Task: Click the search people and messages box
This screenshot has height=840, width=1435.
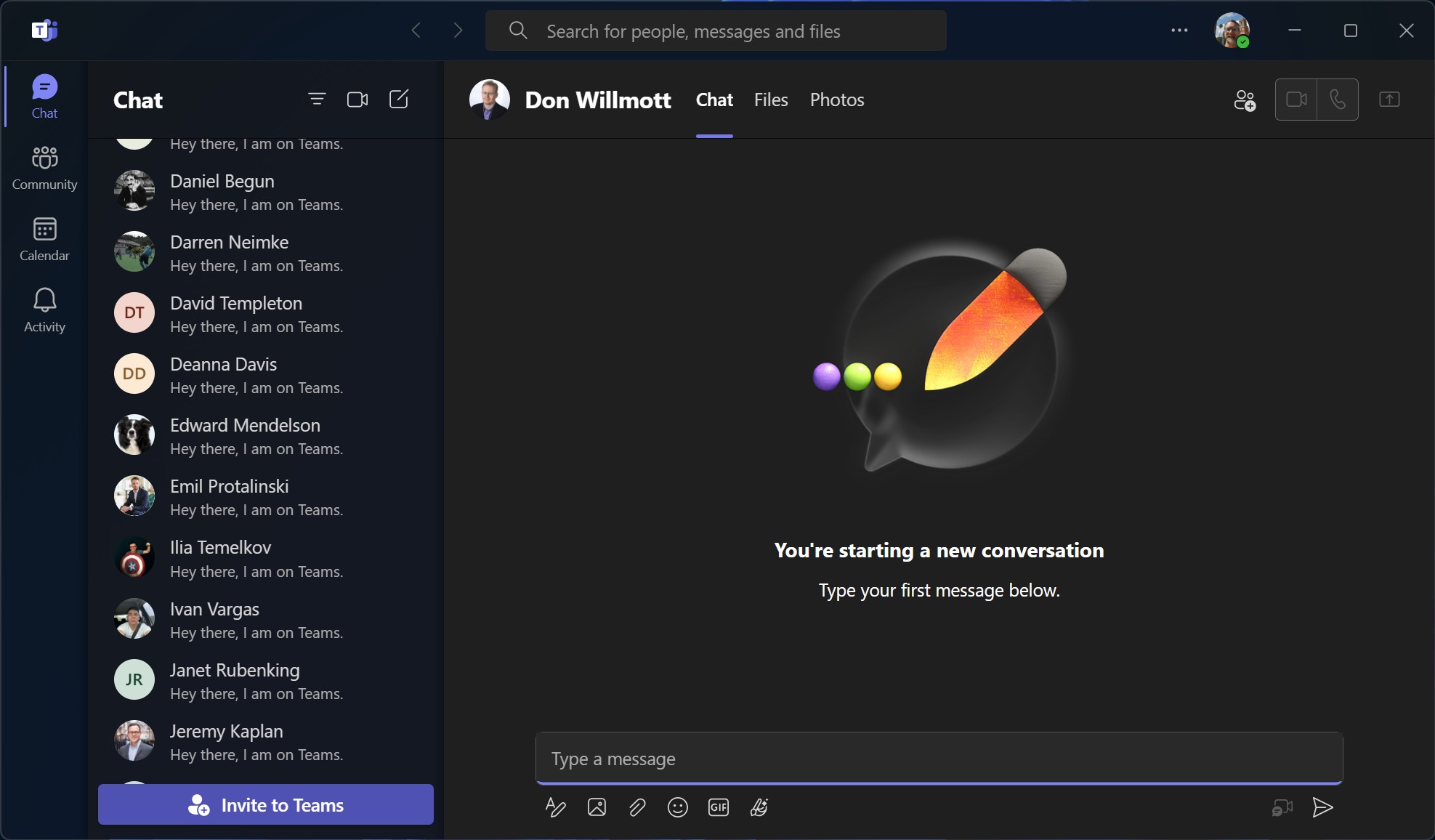Action: click(716, 31)
